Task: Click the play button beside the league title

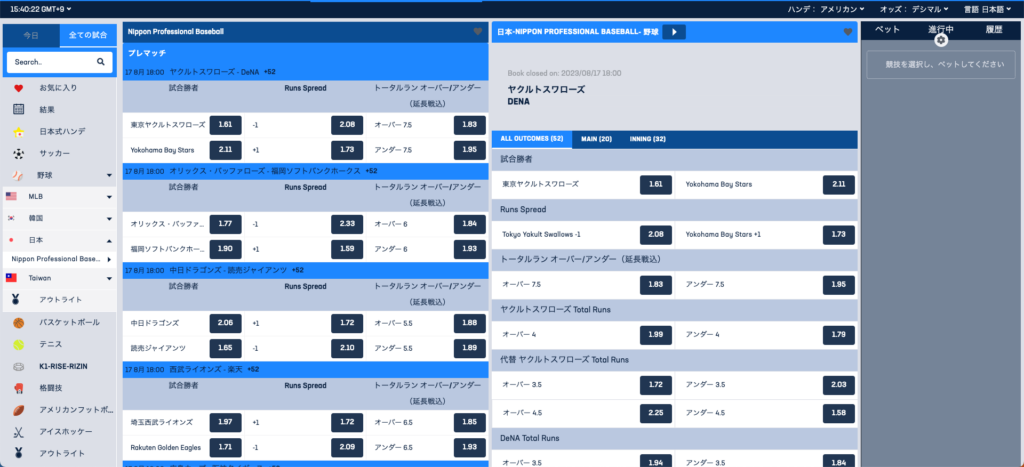Action: point(673,32)
